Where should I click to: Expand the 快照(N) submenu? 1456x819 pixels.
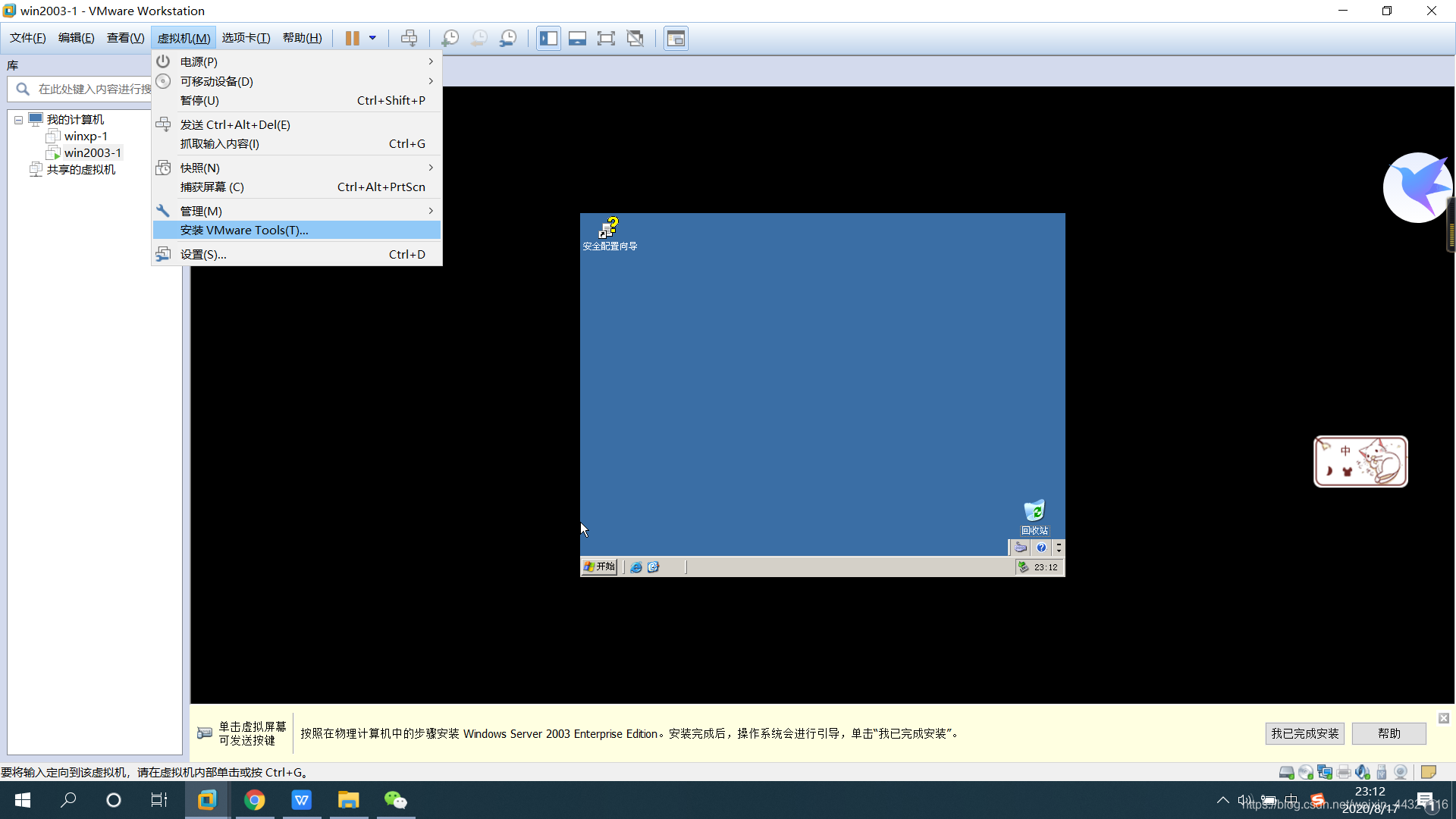pyautogui.click(x=297, y=168)
